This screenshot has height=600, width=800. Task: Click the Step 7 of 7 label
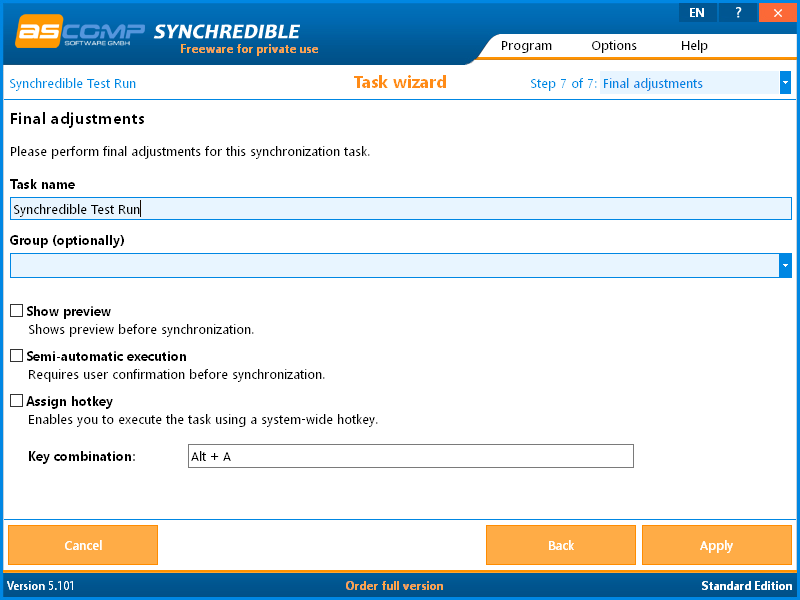563,83
